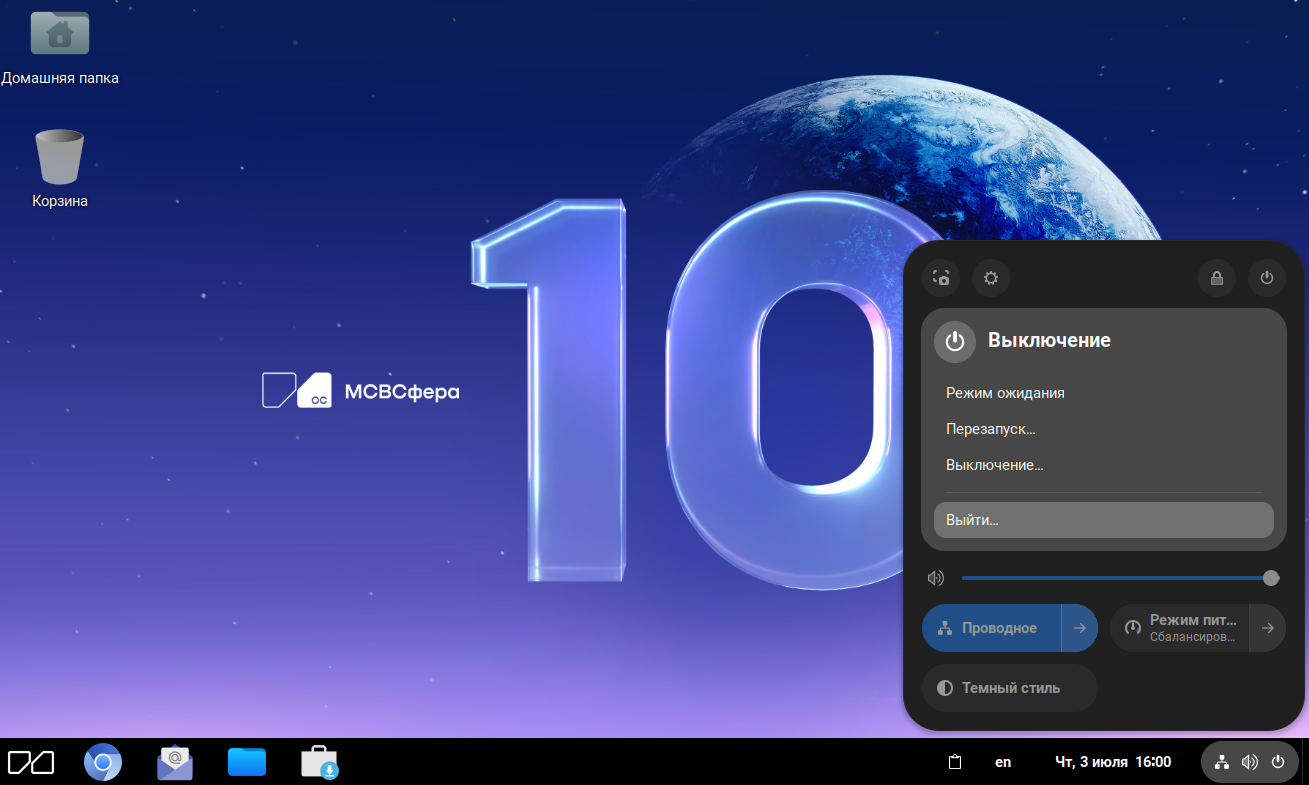The image size is (1309, 785).
Task: Select Режим ожидания from the power menu
Action: [1005, 393]
